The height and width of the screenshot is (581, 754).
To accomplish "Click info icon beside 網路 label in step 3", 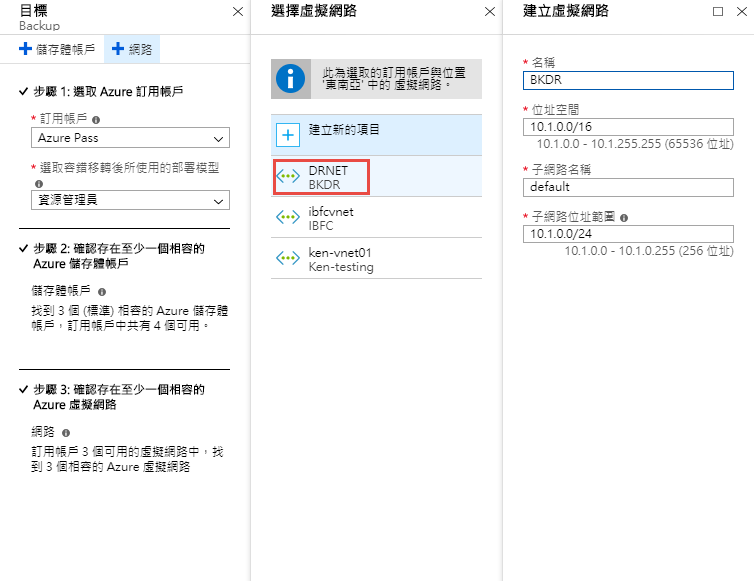I will [x=66, y=433].
